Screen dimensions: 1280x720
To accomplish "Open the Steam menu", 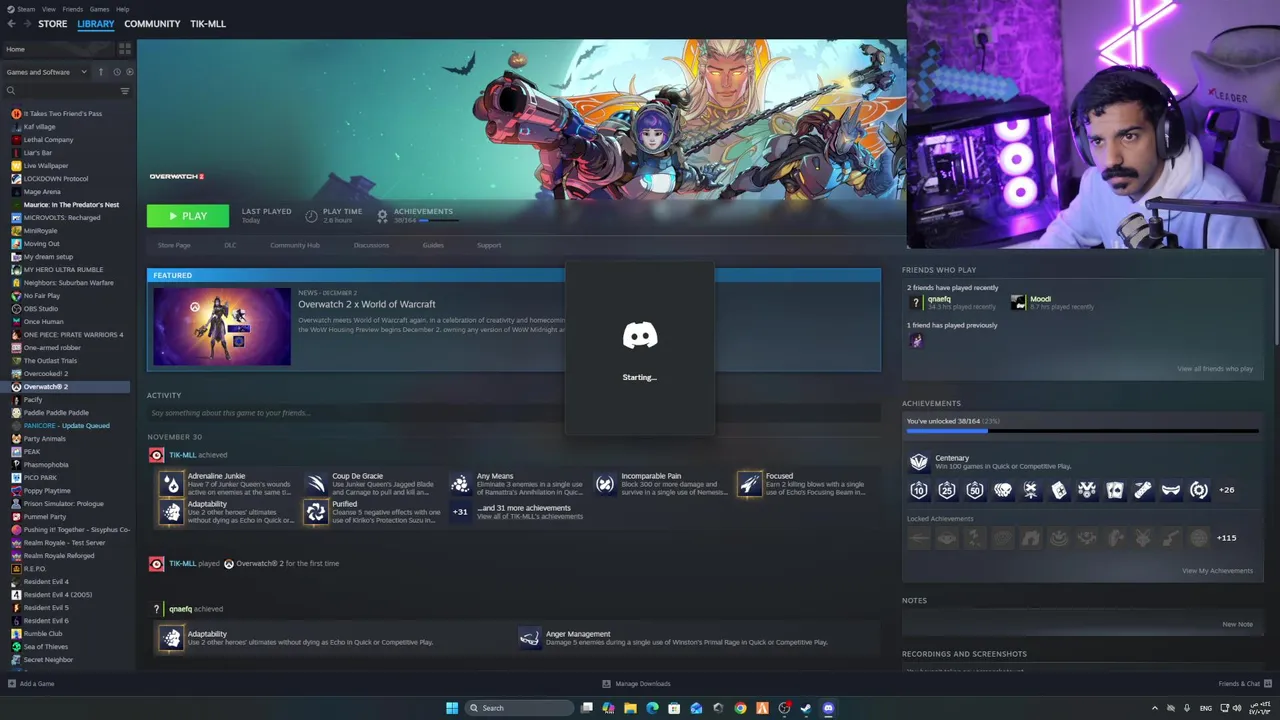I will tap(27, 9).
